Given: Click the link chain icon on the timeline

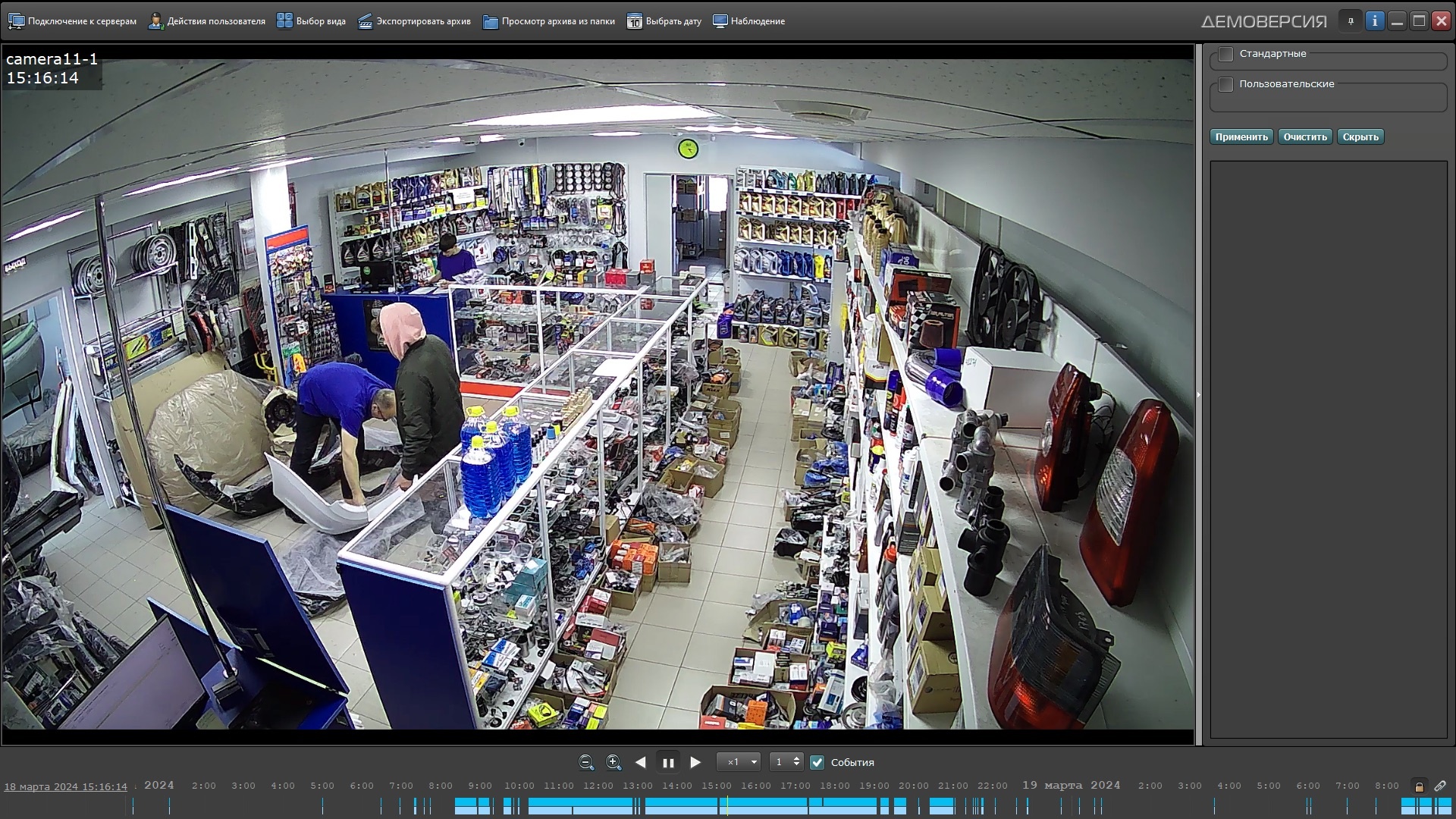Looking at the screenshot, I should click(x=1440, y=786).
